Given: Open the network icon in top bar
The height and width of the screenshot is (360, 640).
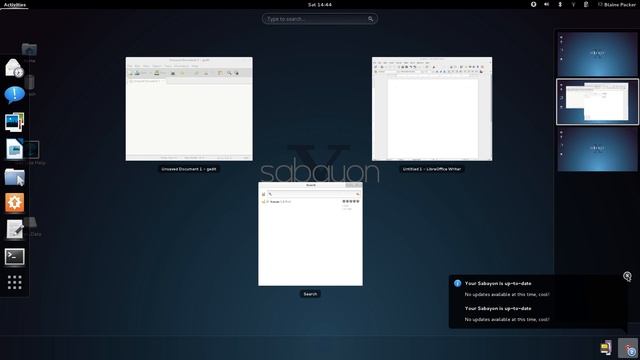Looking at the screenshot, I should (x=573, y=4).
